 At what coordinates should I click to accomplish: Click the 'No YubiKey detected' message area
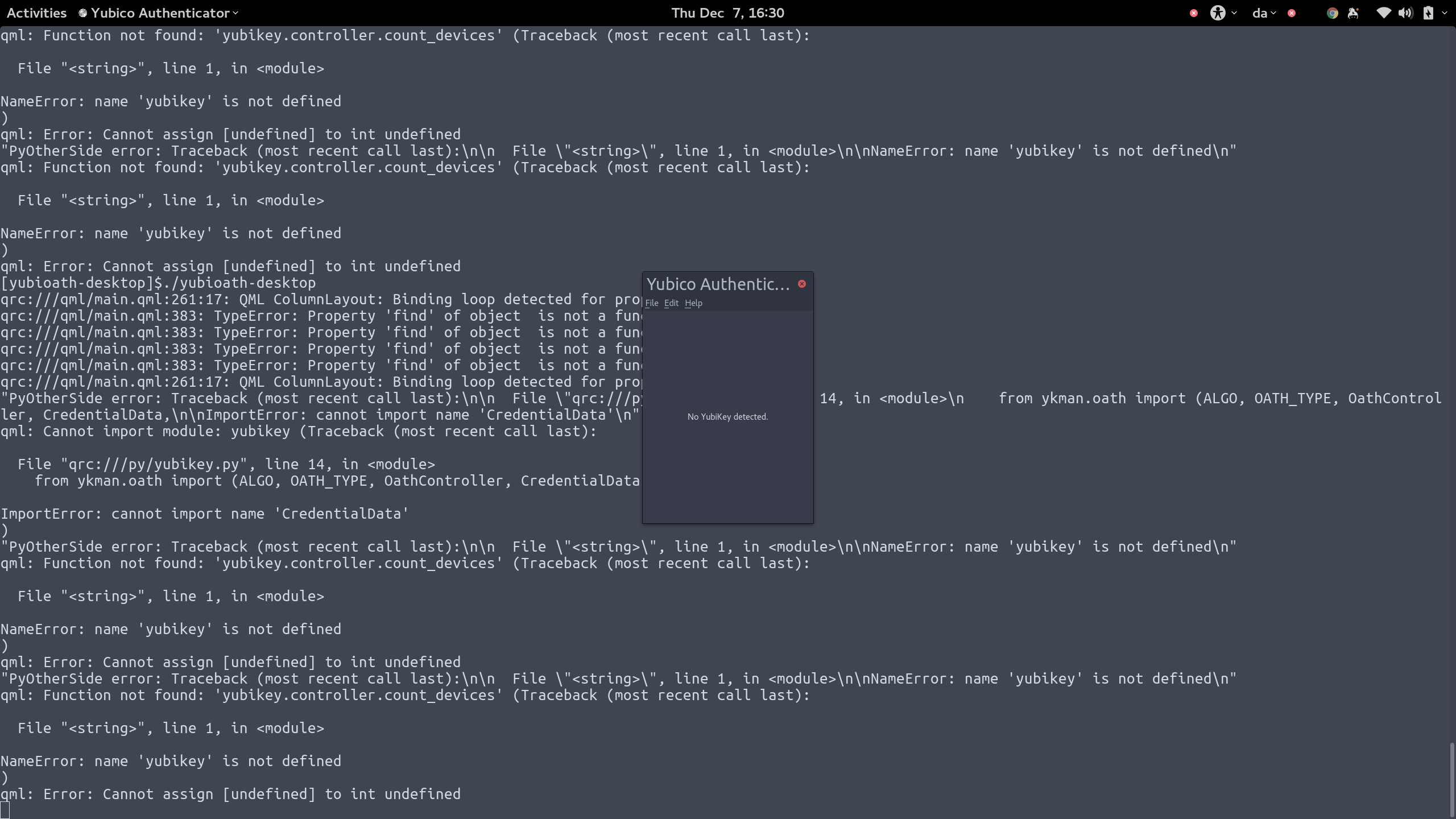[727, 416]
